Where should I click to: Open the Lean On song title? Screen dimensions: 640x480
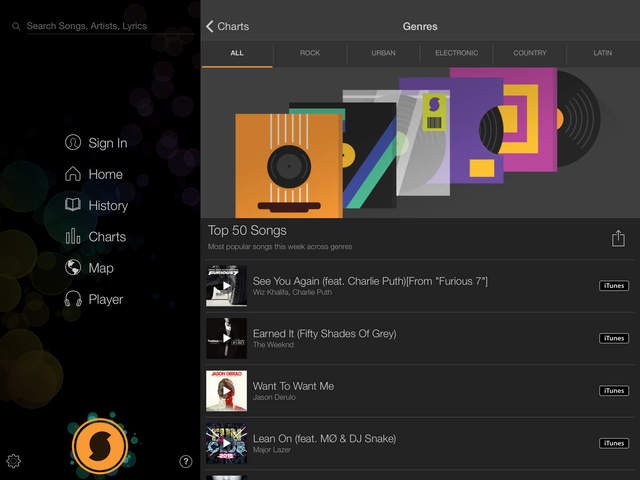(x=324, y=439)
